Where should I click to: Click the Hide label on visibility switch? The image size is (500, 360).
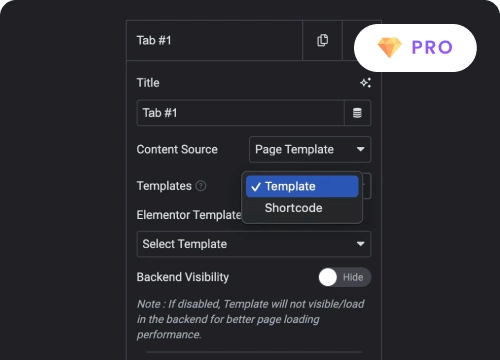[353, 277]
